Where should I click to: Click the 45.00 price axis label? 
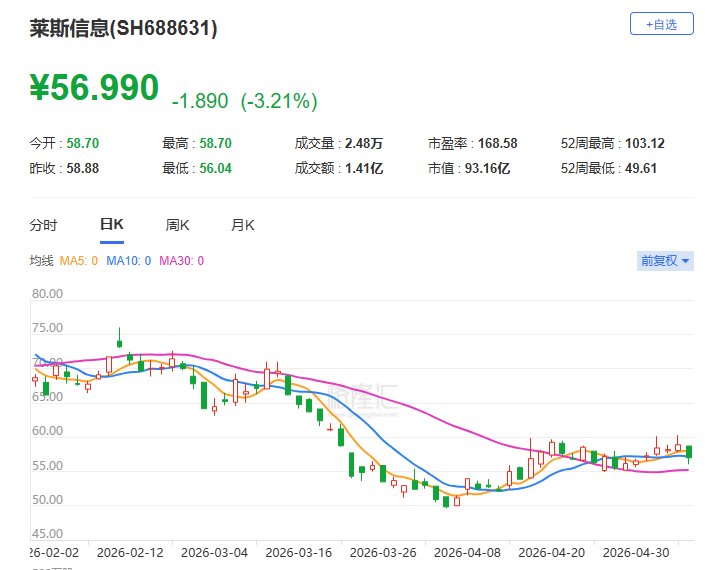[x=47, y=534]
